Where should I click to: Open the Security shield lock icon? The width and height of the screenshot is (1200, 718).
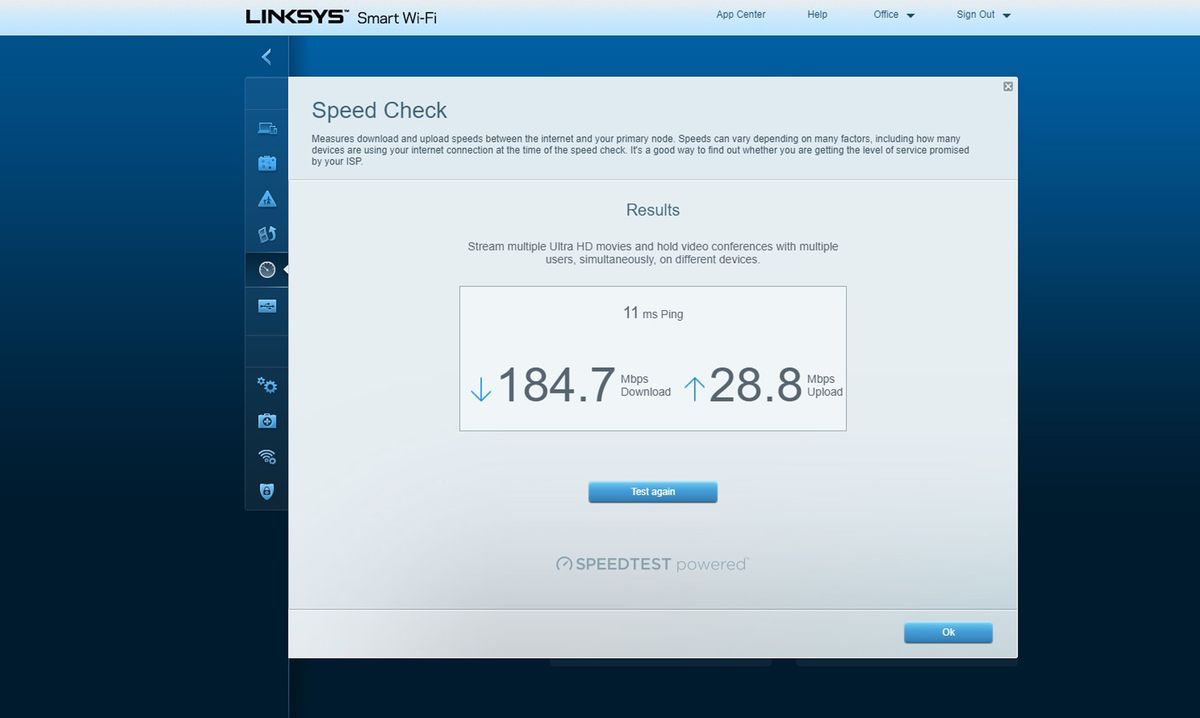coord(267,491)
